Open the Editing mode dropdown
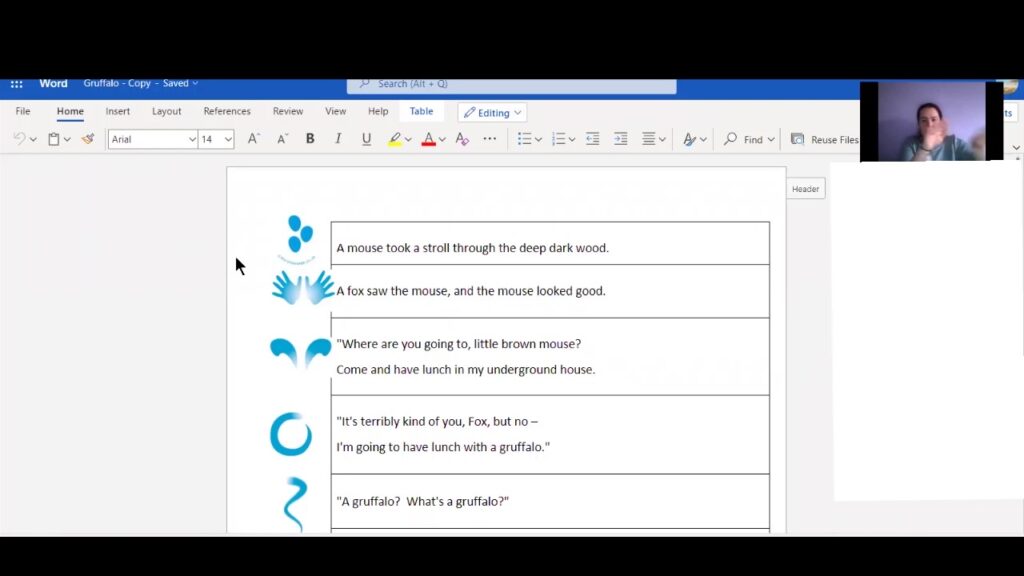Image resolution: width=1024 pixels, height=576 pixels. coord(492,112)
